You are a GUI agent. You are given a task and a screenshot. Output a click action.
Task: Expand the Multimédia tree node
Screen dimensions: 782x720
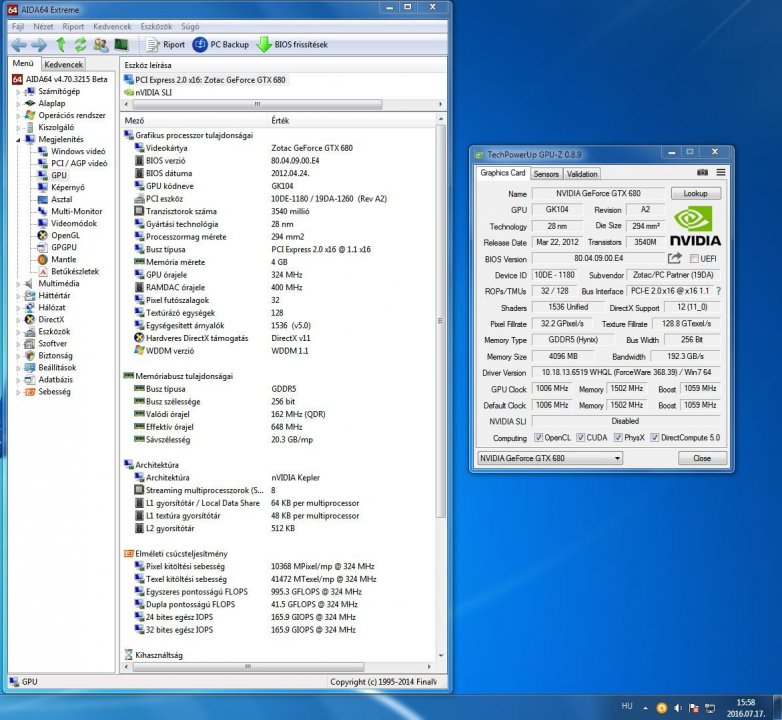pos(18,283)
